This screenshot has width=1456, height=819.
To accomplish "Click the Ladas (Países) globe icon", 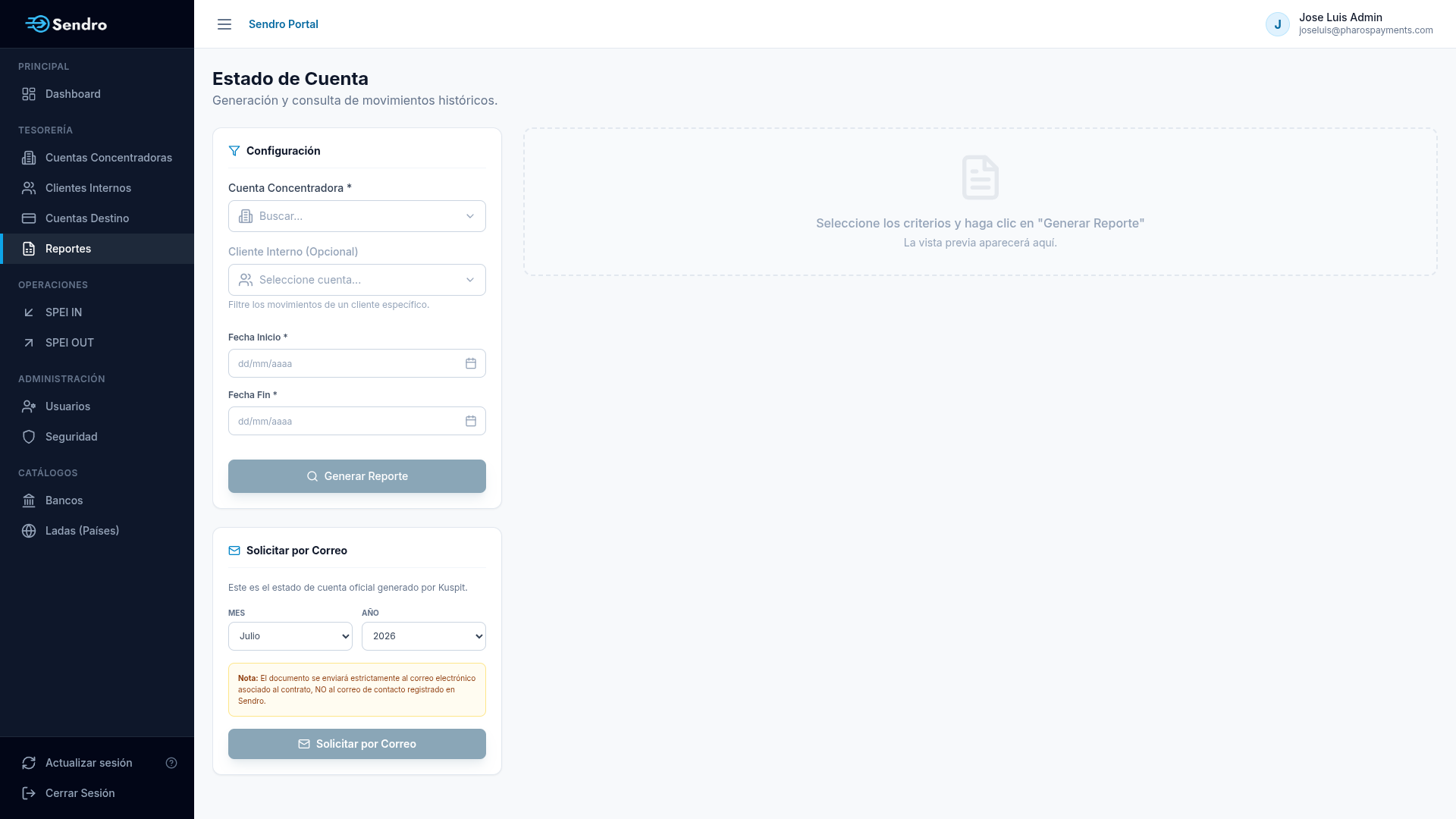I will (x=29, y=531).
